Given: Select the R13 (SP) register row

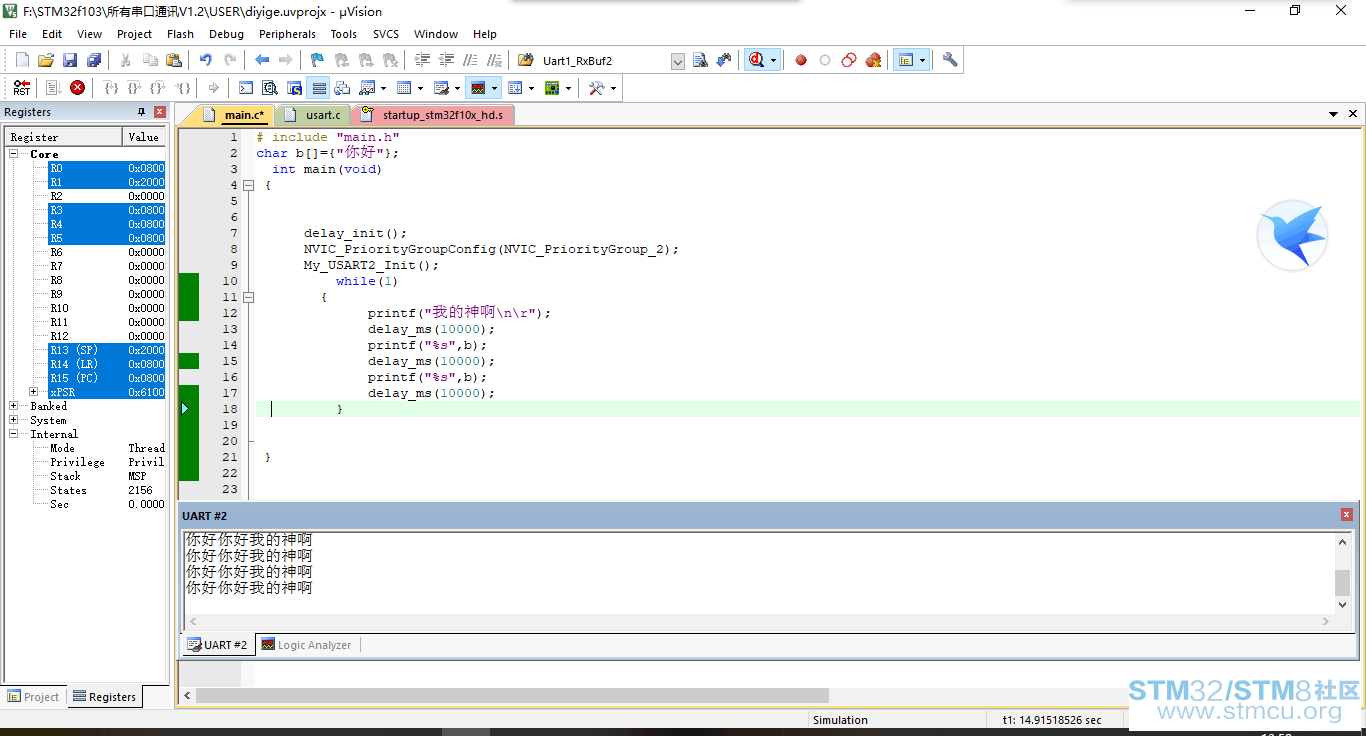Looking at the screenshot, I should 107,350.
